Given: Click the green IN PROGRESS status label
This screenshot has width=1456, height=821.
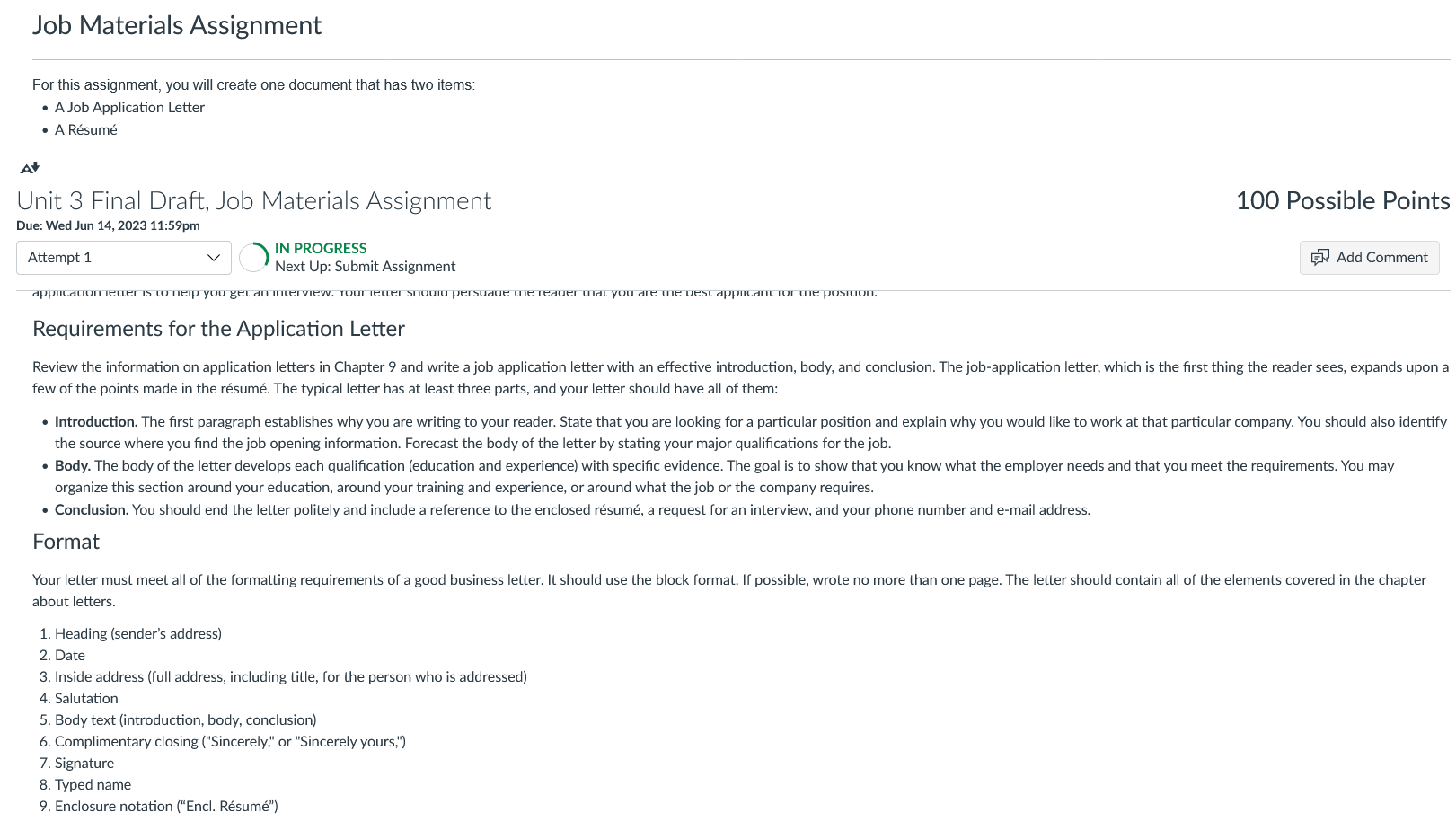Looking at the screenshot, I should pyautogui.click(x=321, y=248).
